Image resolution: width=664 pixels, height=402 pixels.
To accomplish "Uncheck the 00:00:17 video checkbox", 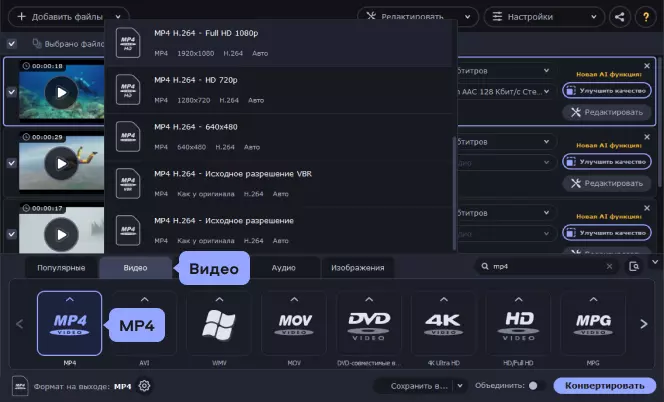I will point(12,234).
